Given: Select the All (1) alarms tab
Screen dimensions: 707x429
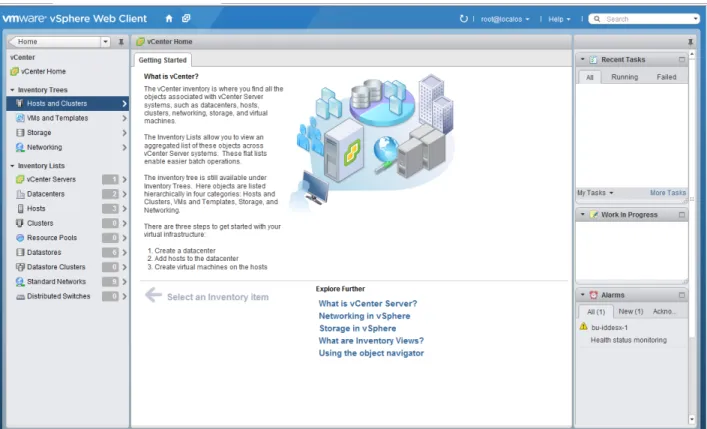Looking at the screenshot, I should point(596,312).
